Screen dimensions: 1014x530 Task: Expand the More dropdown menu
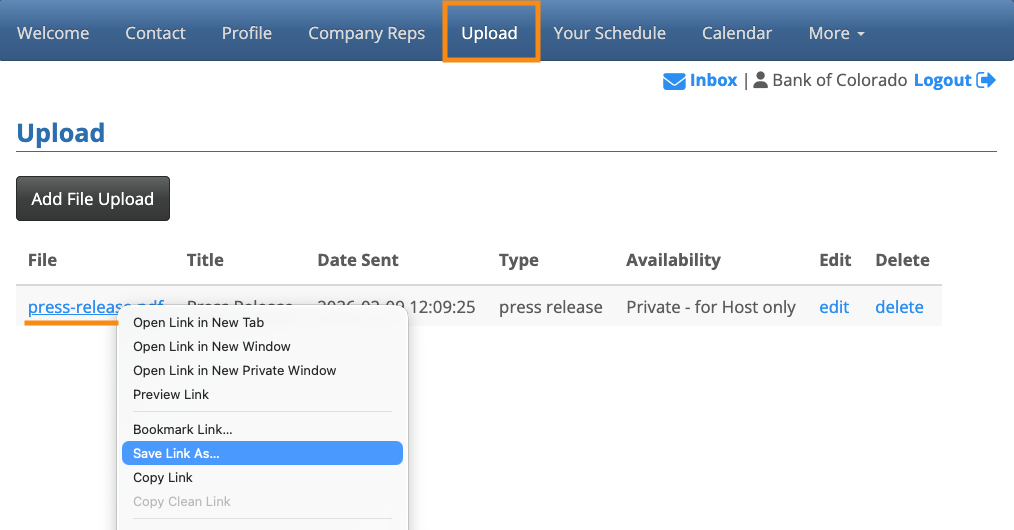coord(836,33)
